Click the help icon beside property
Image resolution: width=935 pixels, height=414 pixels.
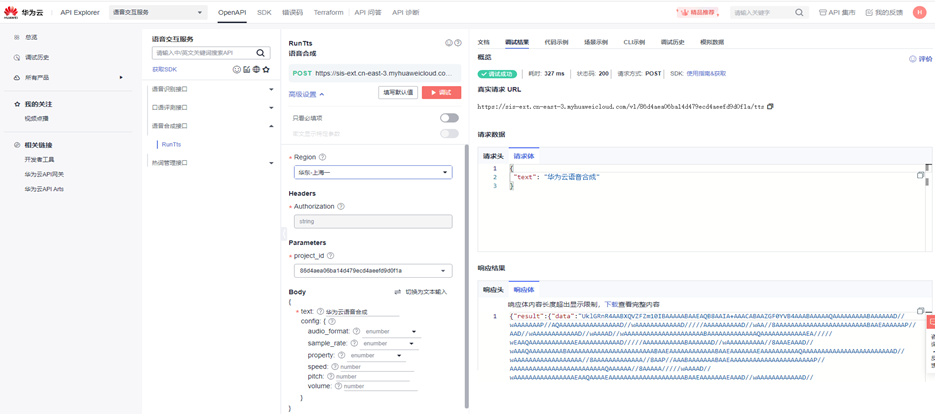tap(342, 355)
